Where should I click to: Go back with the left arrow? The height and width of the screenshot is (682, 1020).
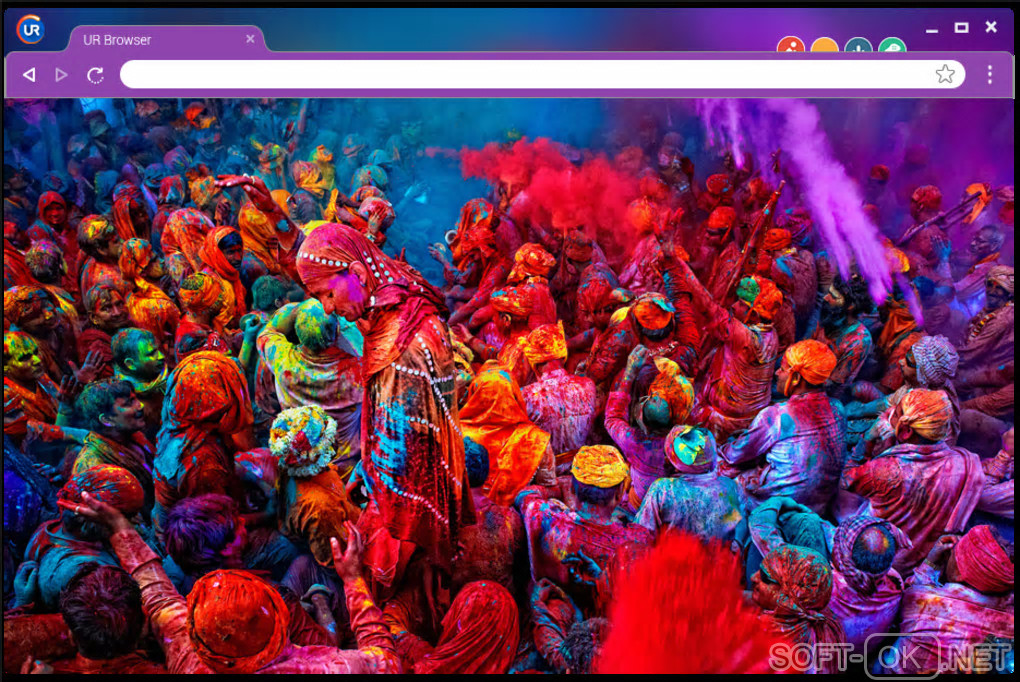click(x=29, y=75)
